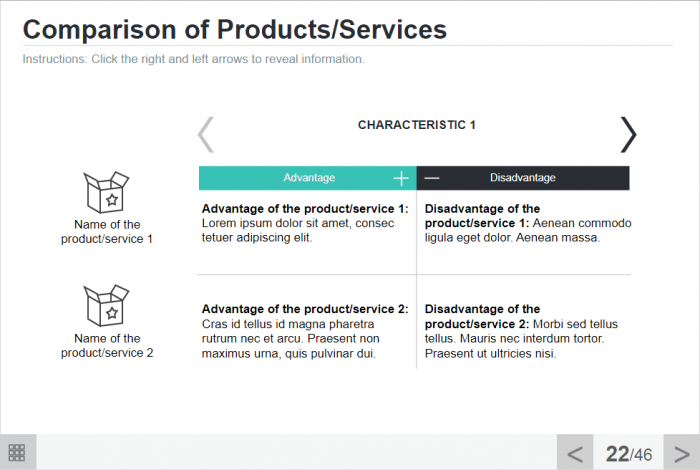
Task: Open the slide grid menu icon
Action: pyautogui.click(x=17, y=453)
